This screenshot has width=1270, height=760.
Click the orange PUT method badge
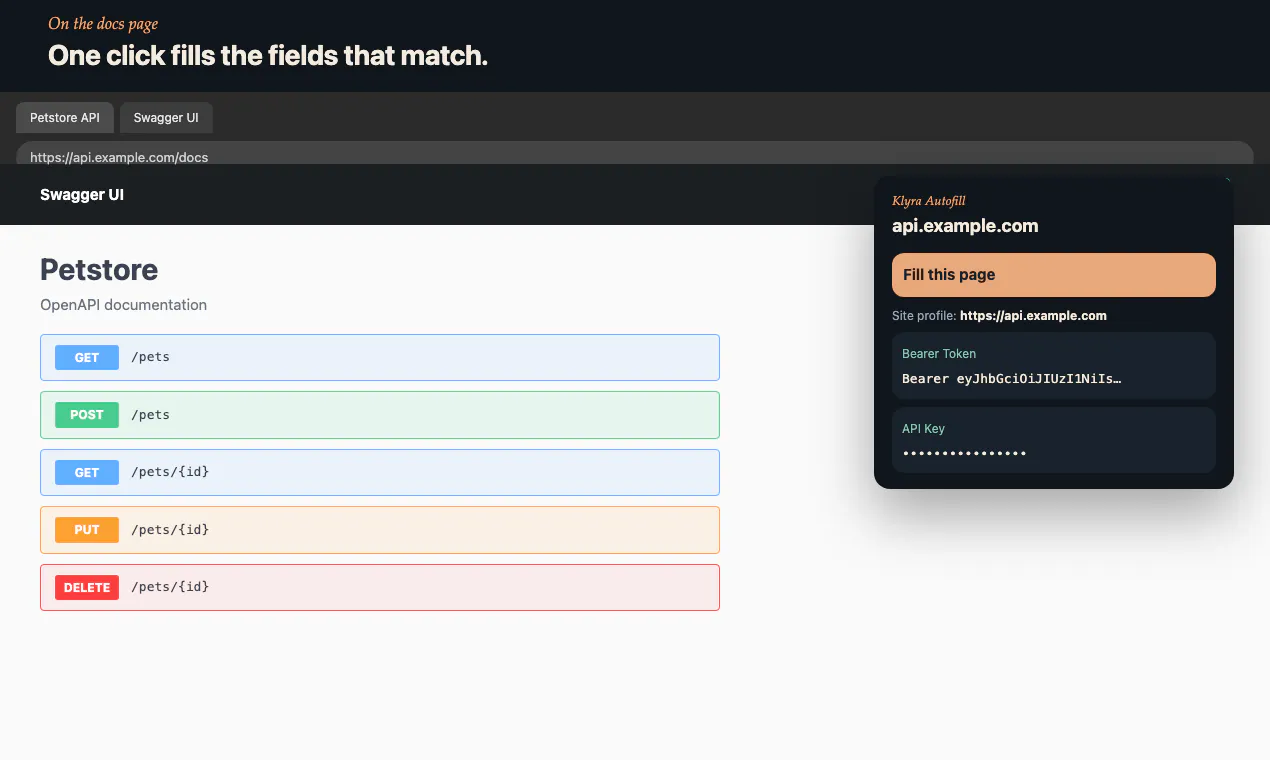coord(87,530)
